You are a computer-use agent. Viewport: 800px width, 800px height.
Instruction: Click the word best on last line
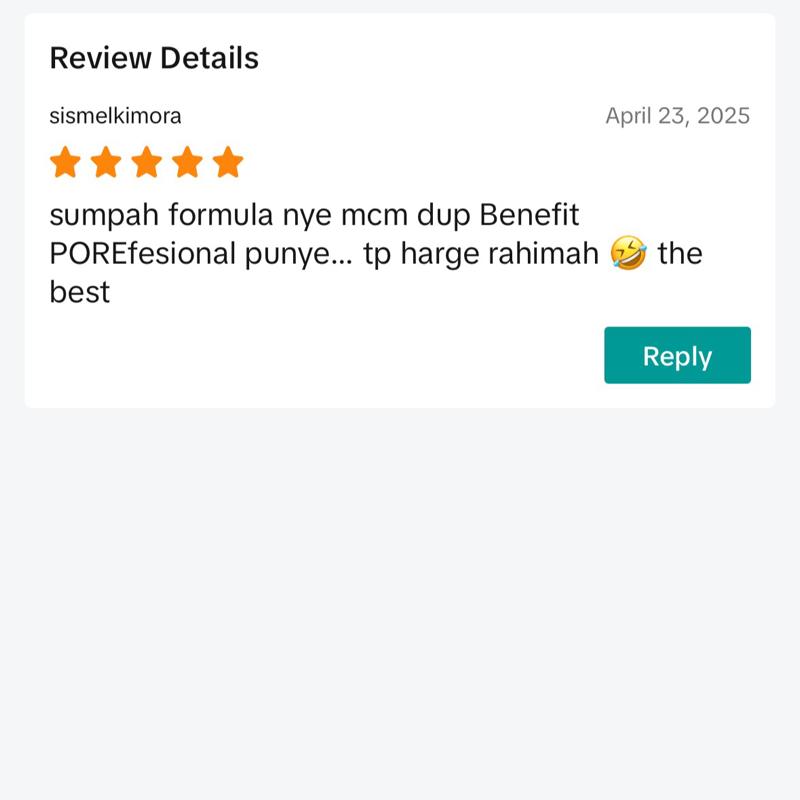(x=80, y=292)
